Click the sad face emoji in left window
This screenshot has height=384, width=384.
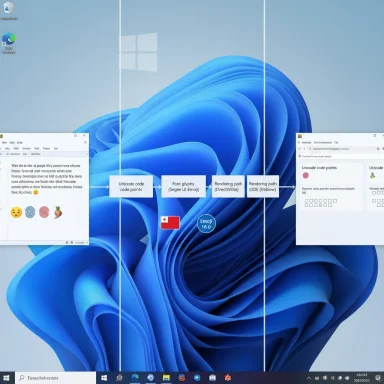[16, 212]
